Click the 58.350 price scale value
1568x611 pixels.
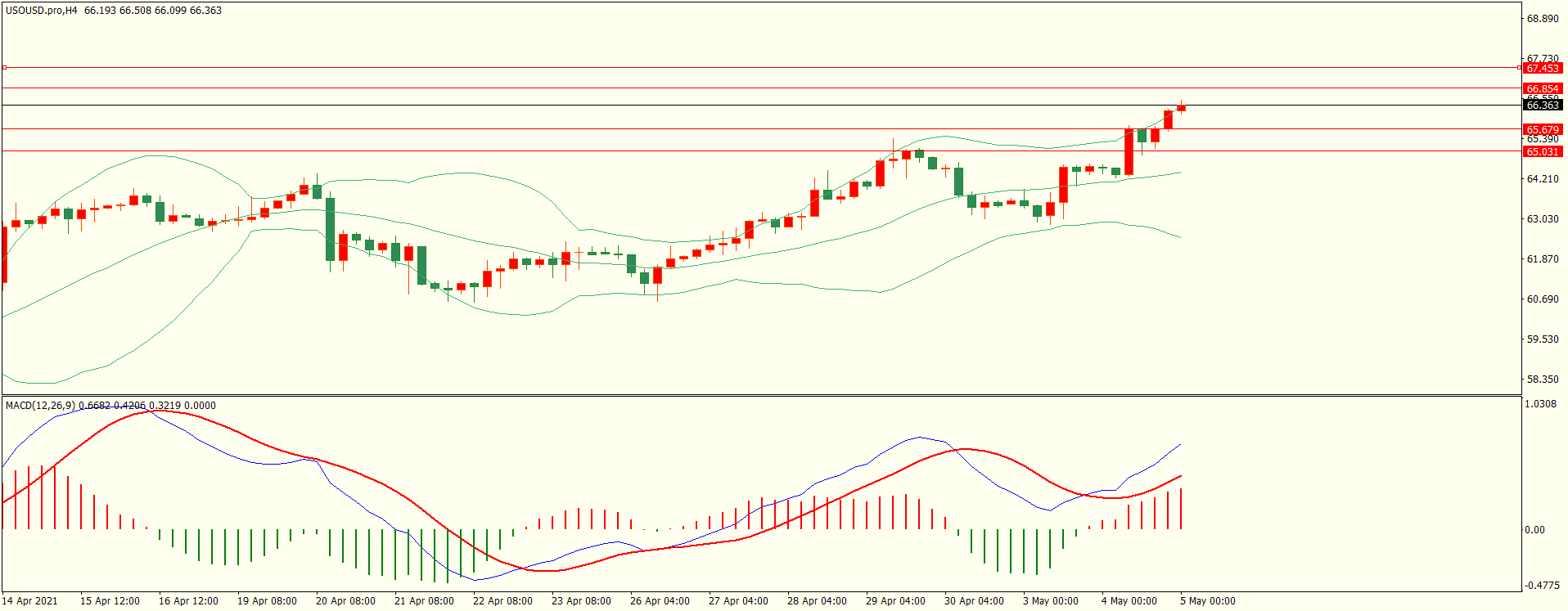tap(1542, 380)
